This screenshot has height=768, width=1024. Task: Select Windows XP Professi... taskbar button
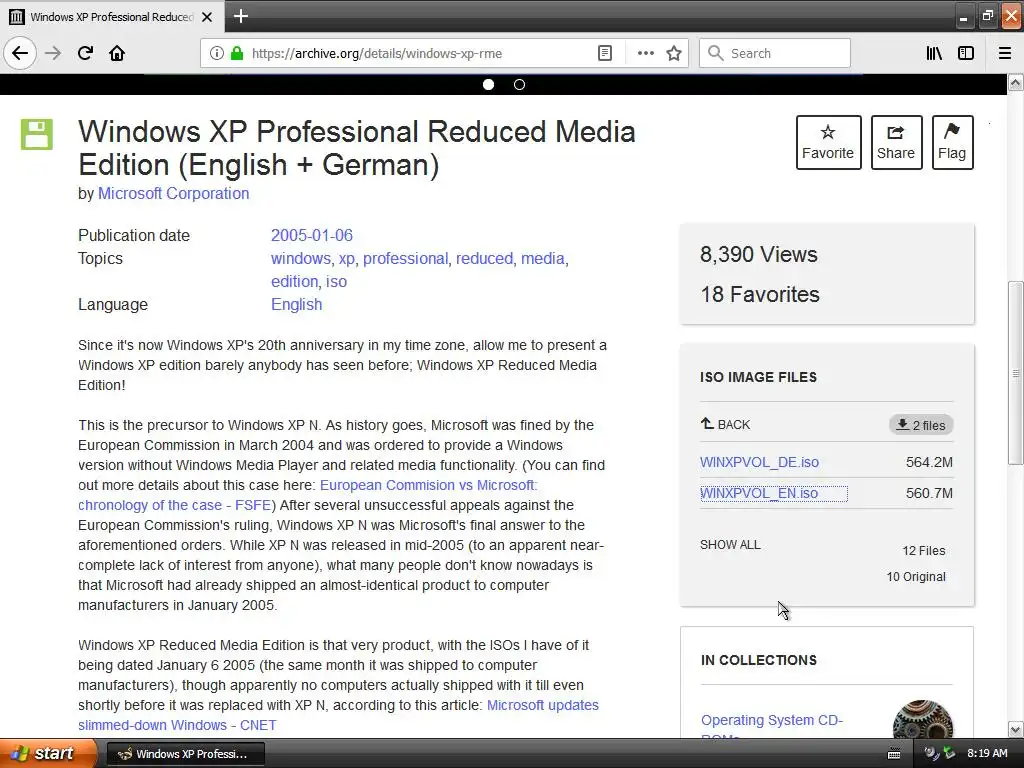(x=185, y=754)
